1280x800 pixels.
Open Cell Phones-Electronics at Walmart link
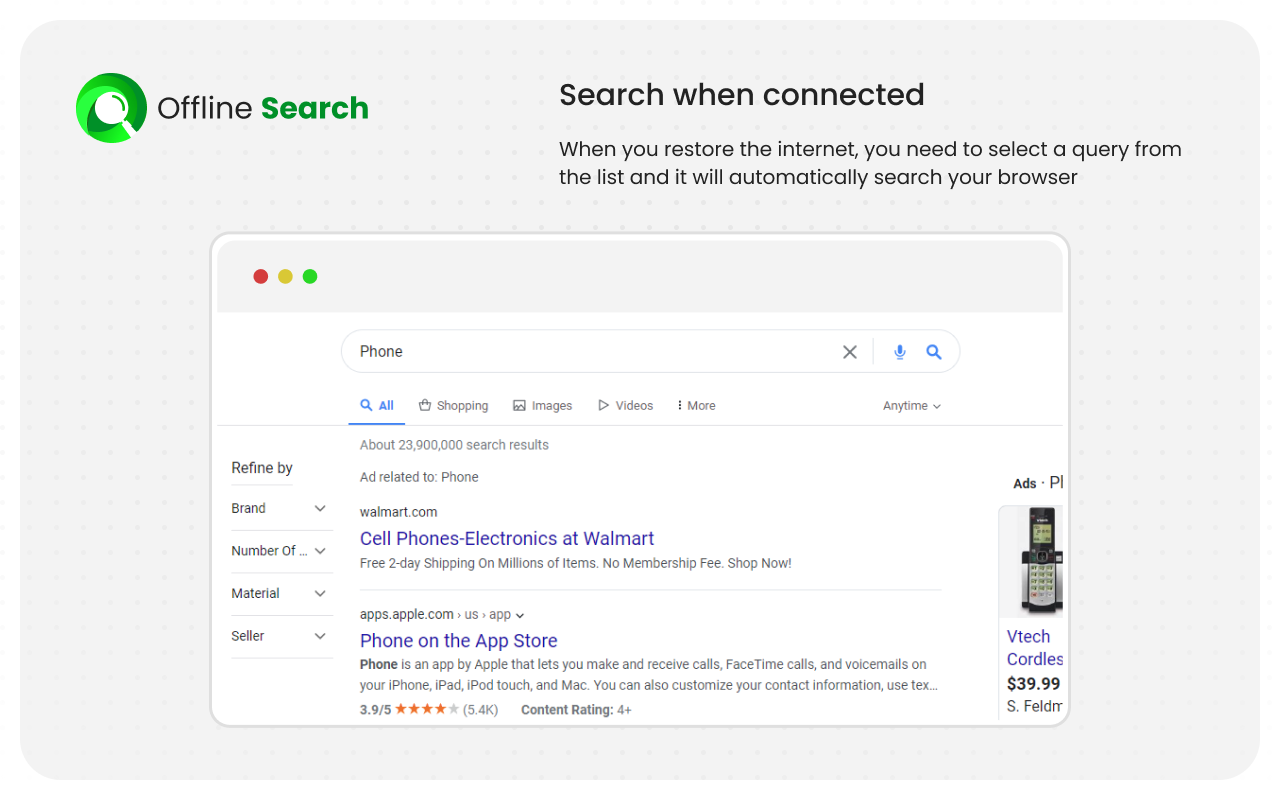[507, 539]
